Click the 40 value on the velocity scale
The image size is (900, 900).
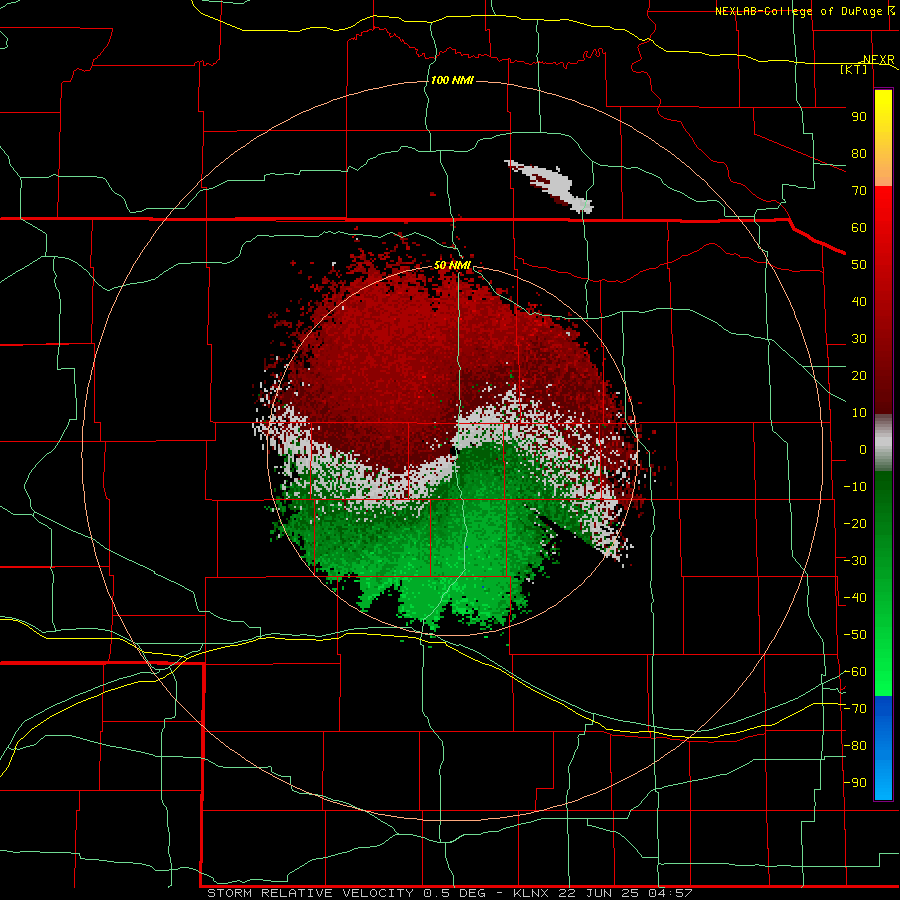click(859, 302)
